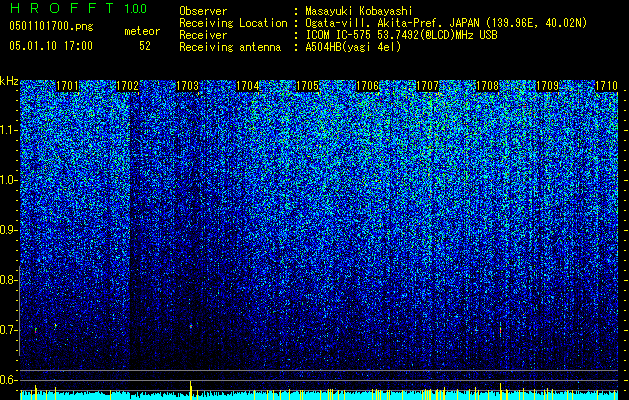Click the 1702 time marker
This screenshot has width=629, height=400.
128,86
